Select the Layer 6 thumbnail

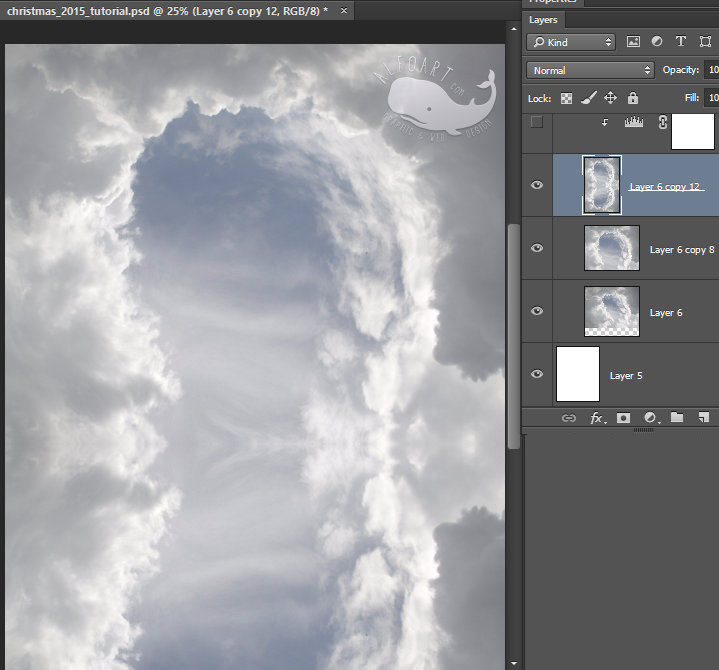(x=611, y=311)
